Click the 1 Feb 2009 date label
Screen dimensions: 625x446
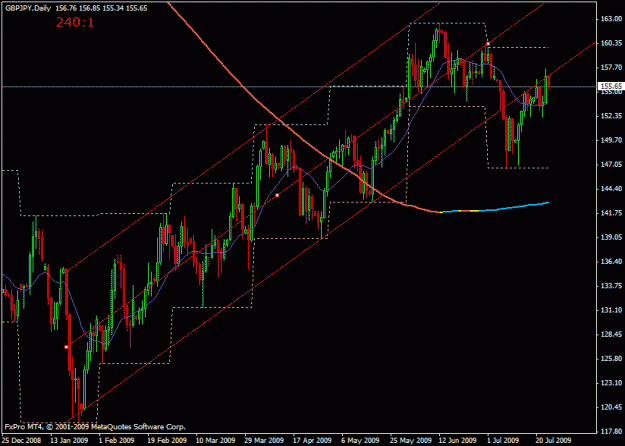tap(116, 440)
